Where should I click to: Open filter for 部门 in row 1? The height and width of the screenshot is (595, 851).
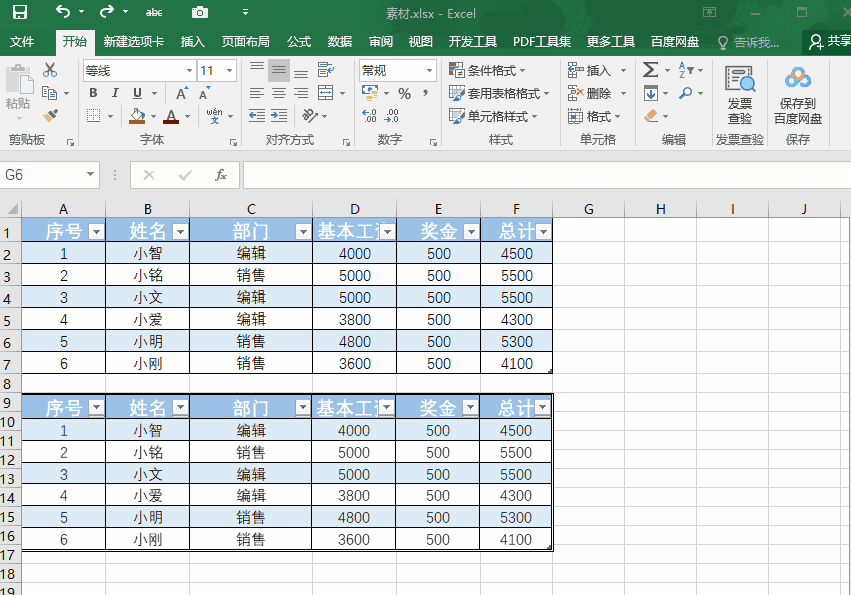click(x=303, y=232)
